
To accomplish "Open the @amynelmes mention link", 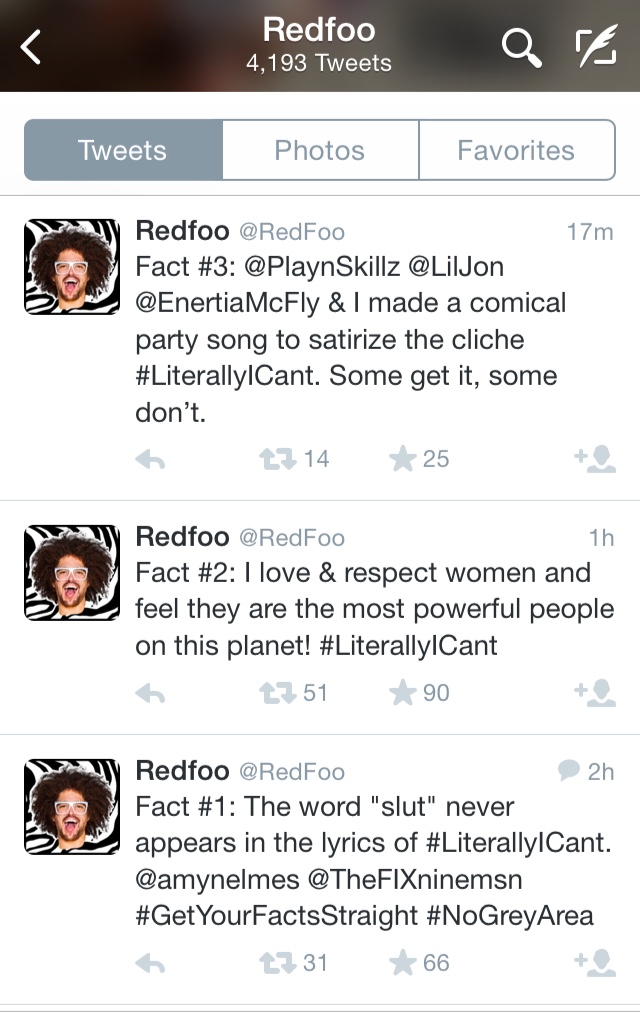I will click(217, 879).
